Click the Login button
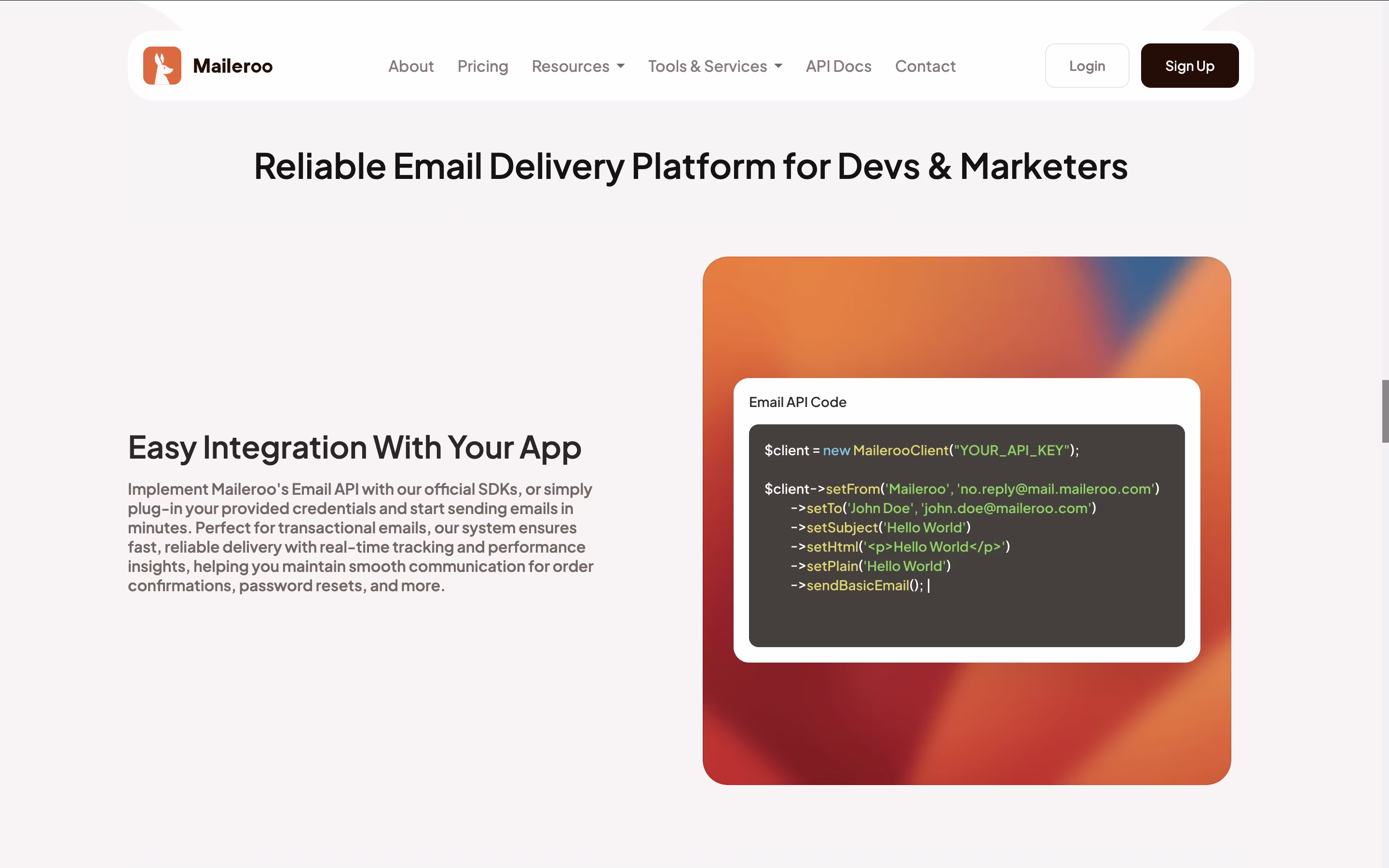Viewport: 1389px width, 868px height. coord(1087,66)
